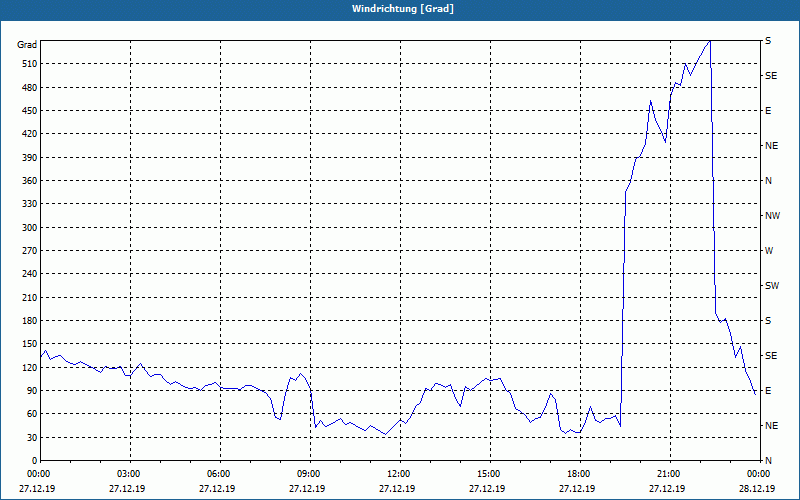
Task: Click the 27.12.19 date under 12:00
Action: pos(397,488)
